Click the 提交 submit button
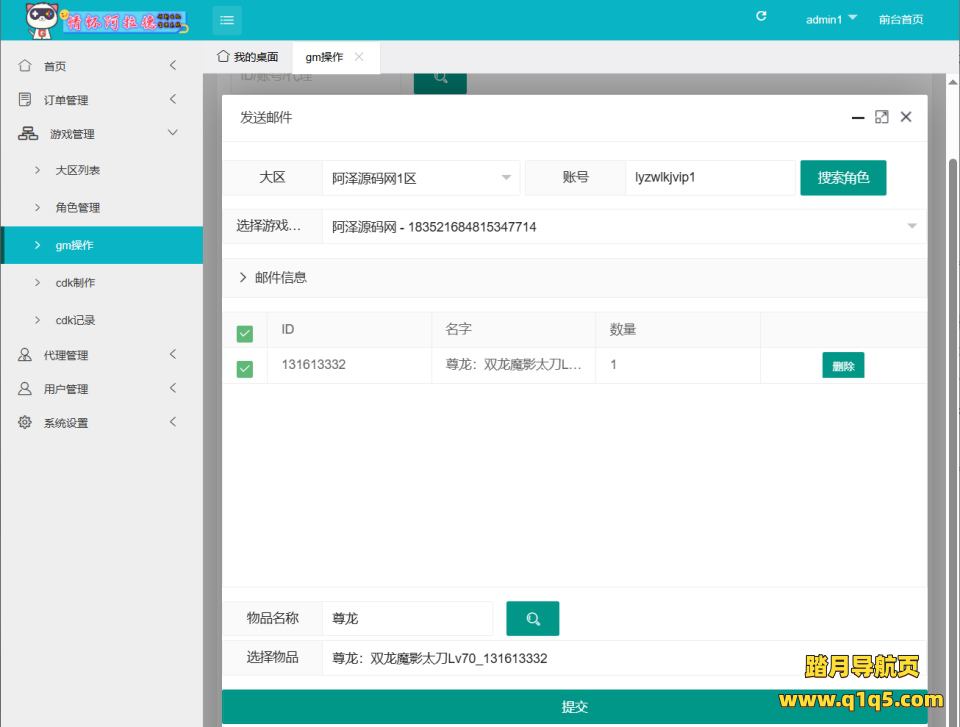This screenshot has width=960, height=727. click(574, 707)
